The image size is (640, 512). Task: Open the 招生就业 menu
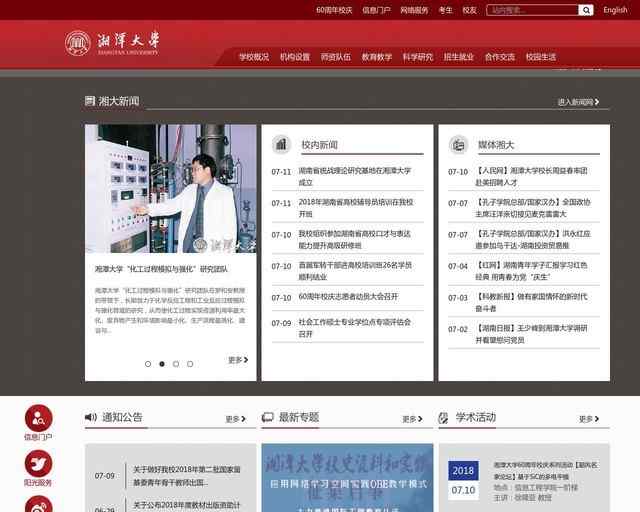pos(459,57)
